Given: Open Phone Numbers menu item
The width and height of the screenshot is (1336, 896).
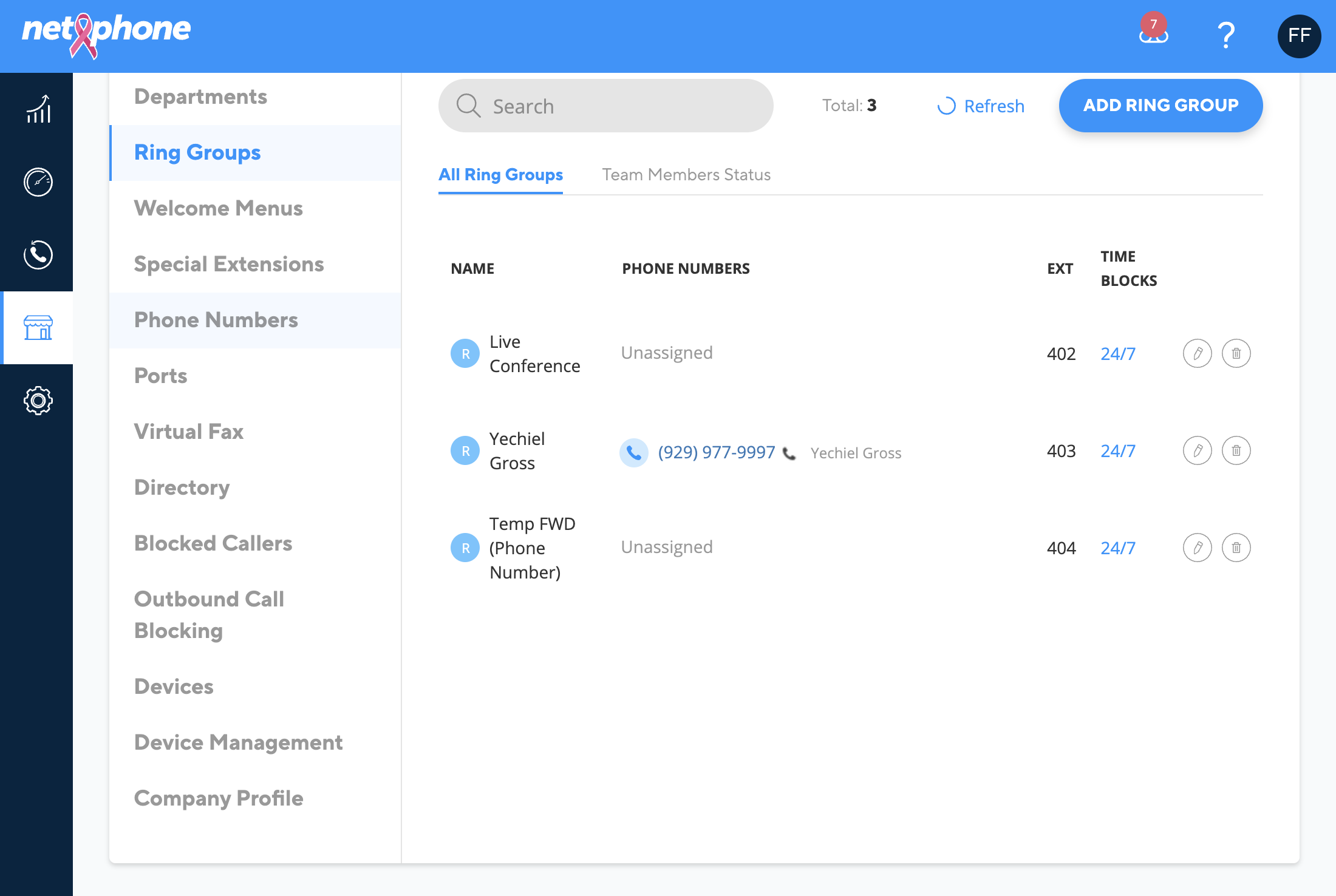Looking at the screenshot, I should pyautogui.click(x=255, y=321).
